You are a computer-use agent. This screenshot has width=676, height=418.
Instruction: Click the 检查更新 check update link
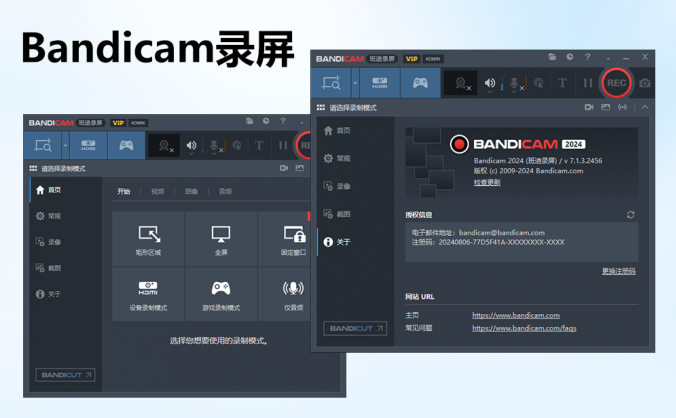(x=487, y=182)
